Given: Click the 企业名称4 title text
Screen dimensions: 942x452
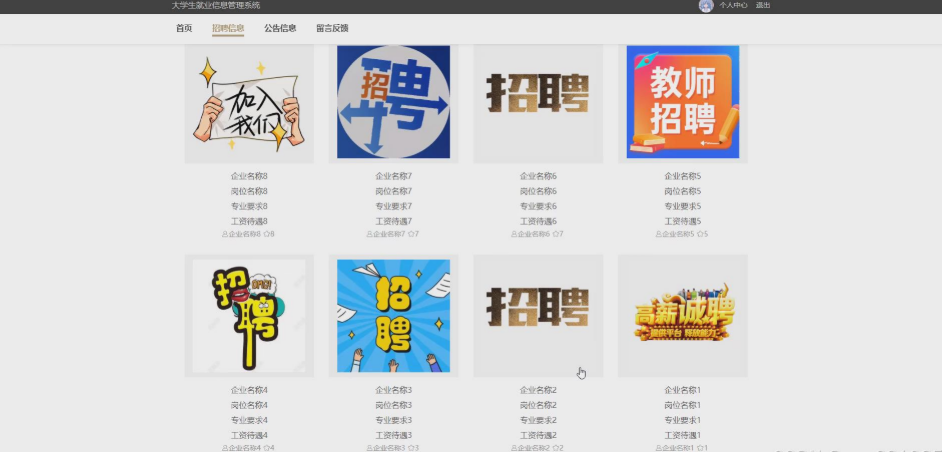Looking at the screenshot, I should coord(249,390).
